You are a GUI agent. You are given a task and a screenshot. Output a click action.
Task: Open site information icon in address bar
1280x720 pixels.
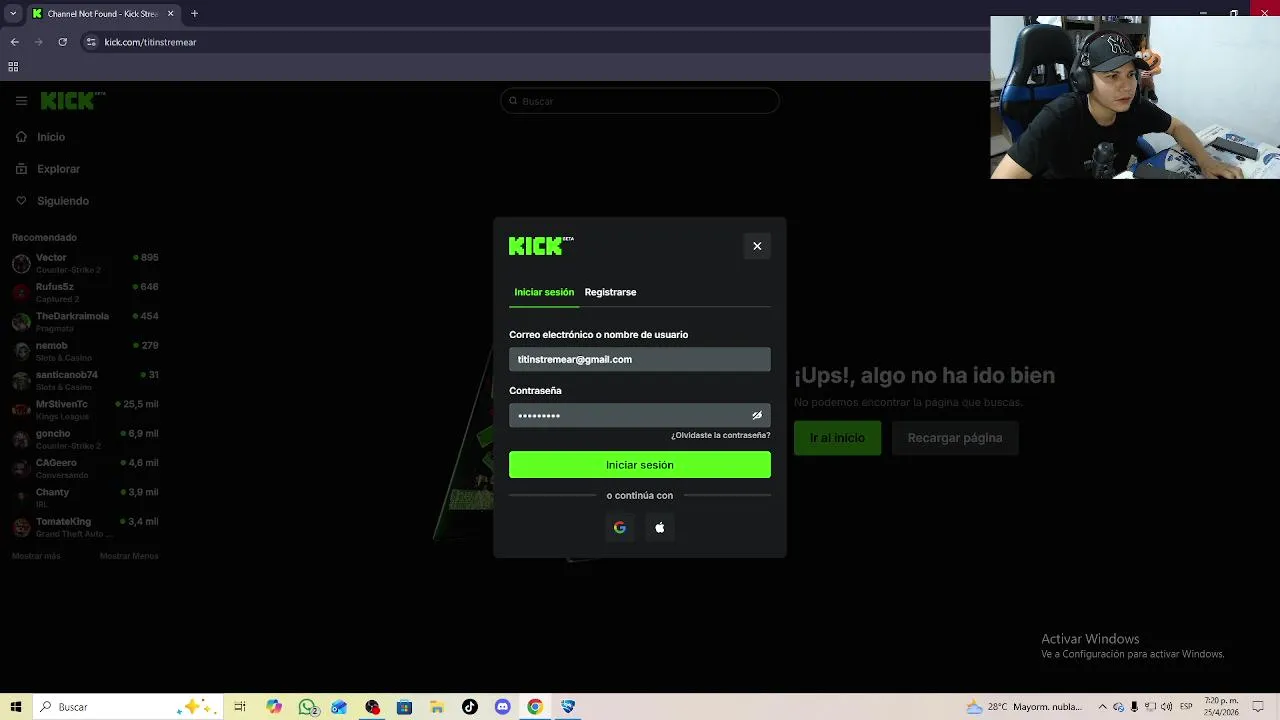click(91, 42)
